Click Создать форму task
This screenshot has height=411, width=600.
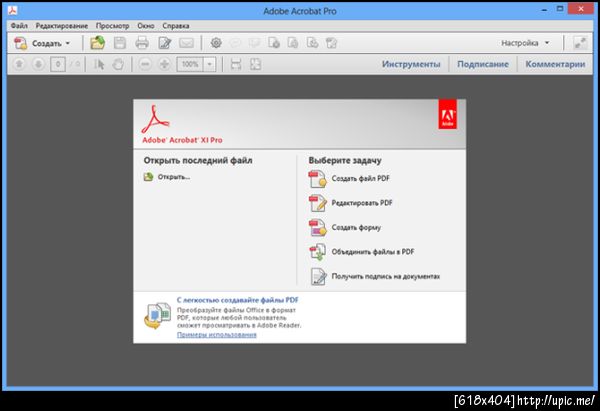coord(356,227)
